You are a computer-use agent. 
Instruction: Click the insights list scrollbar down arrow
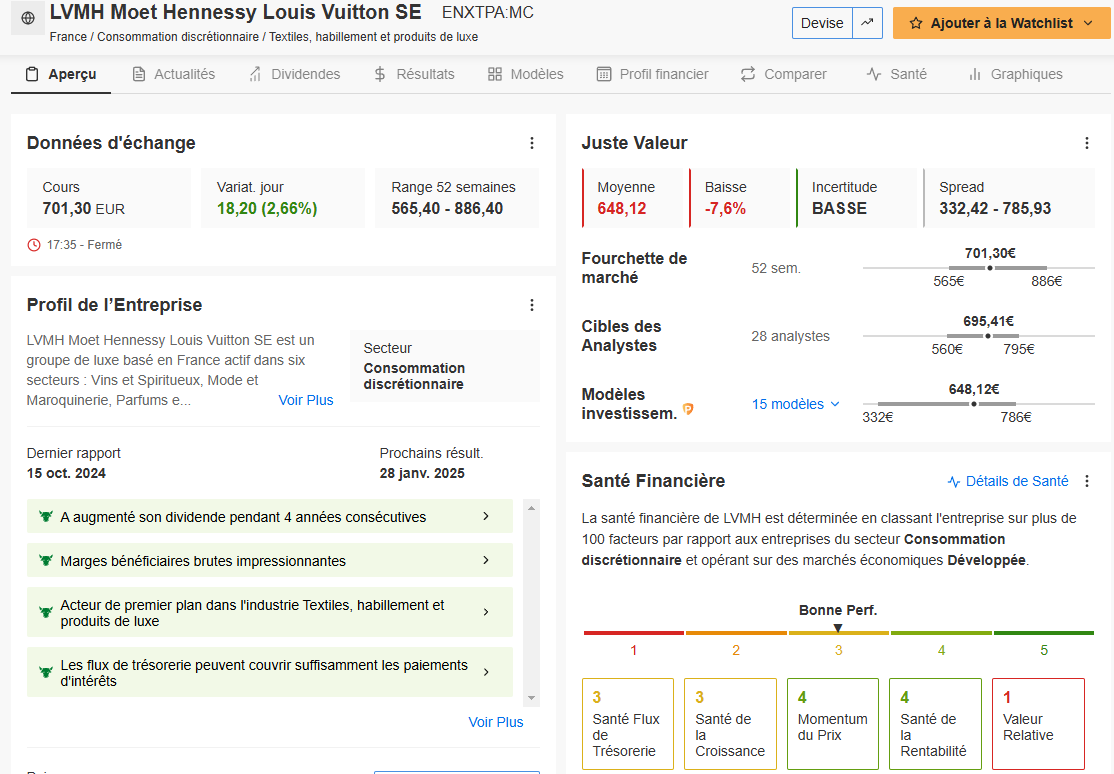tap(531, 698)
